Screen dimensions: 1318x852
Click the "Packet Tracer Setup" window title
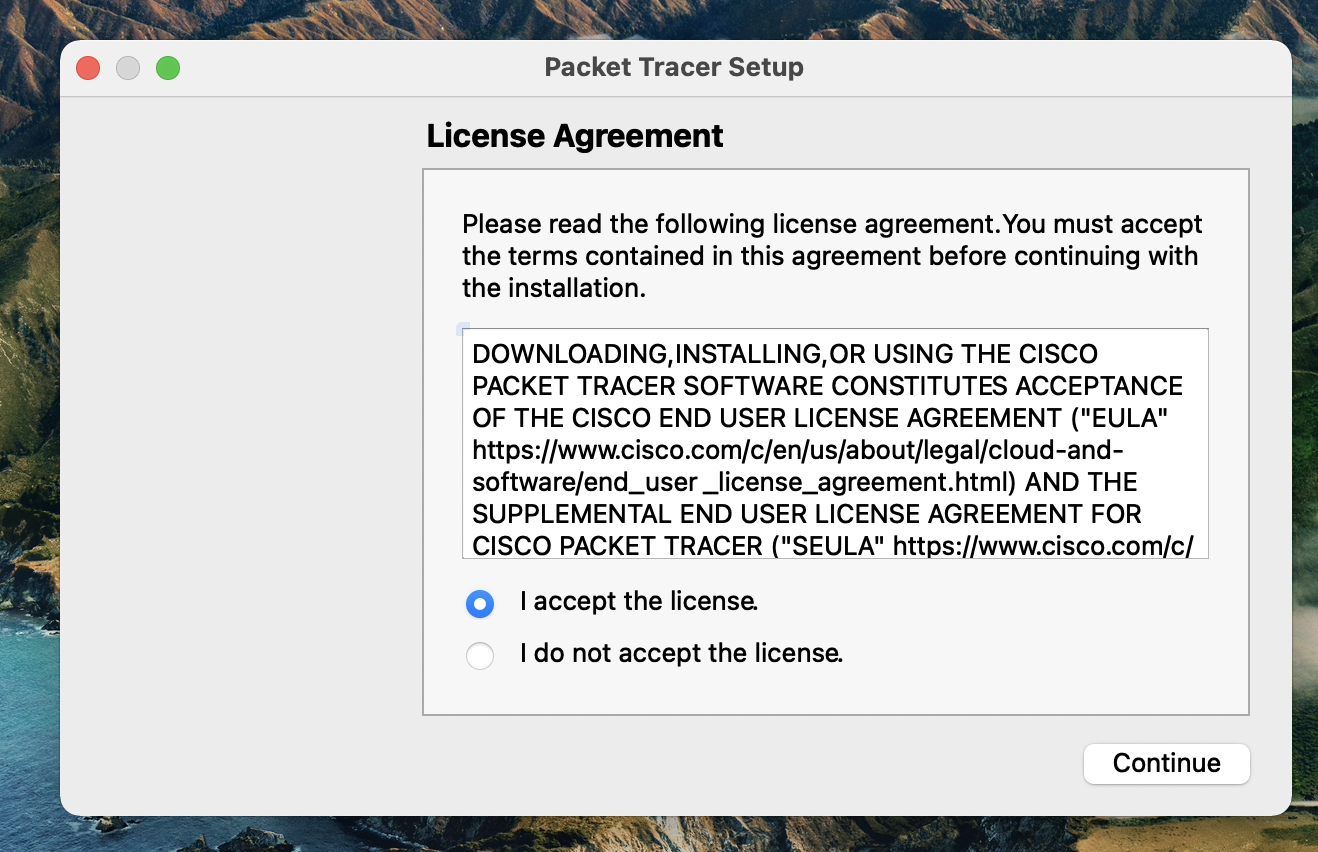[x=673, y=68]
